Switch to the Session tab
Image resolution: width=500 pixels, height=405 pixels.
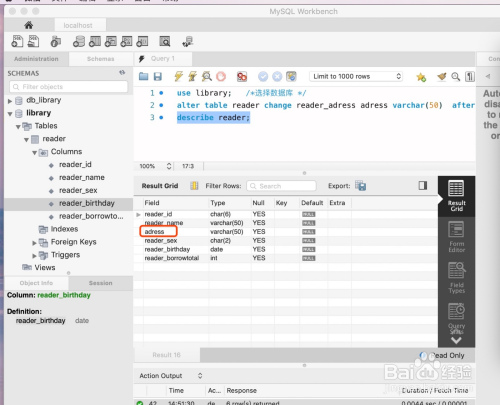coord(100,283)
